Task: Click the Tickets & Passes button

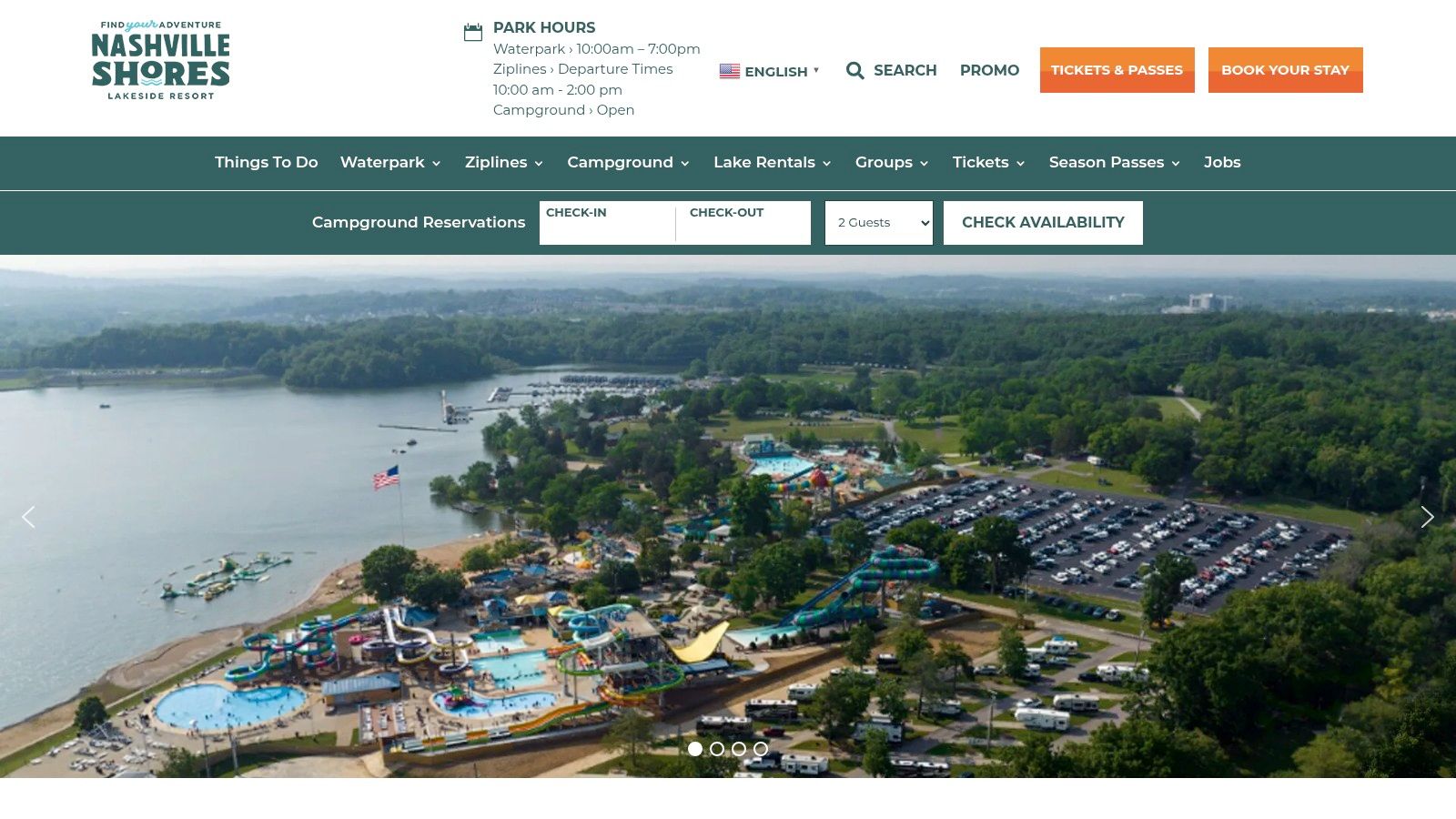Action: tap(1117, 70)
